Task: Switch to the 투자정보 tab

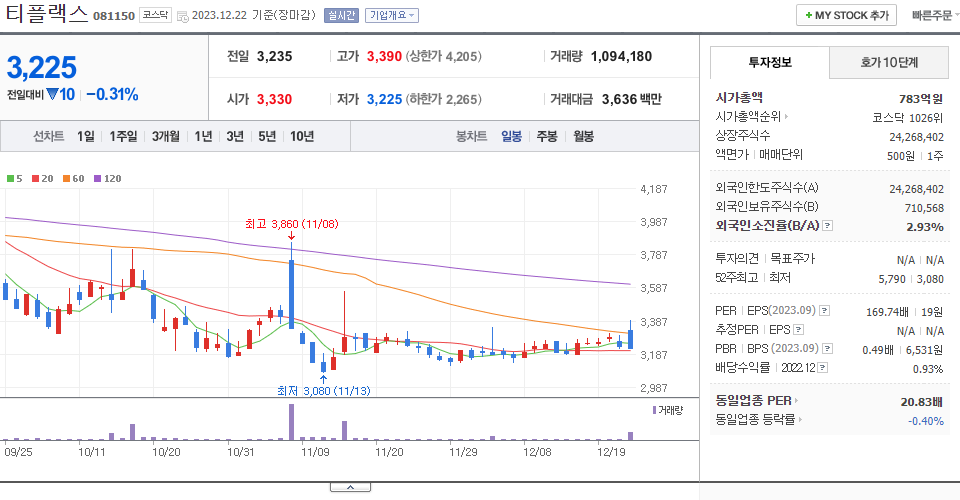Action: 770,62
